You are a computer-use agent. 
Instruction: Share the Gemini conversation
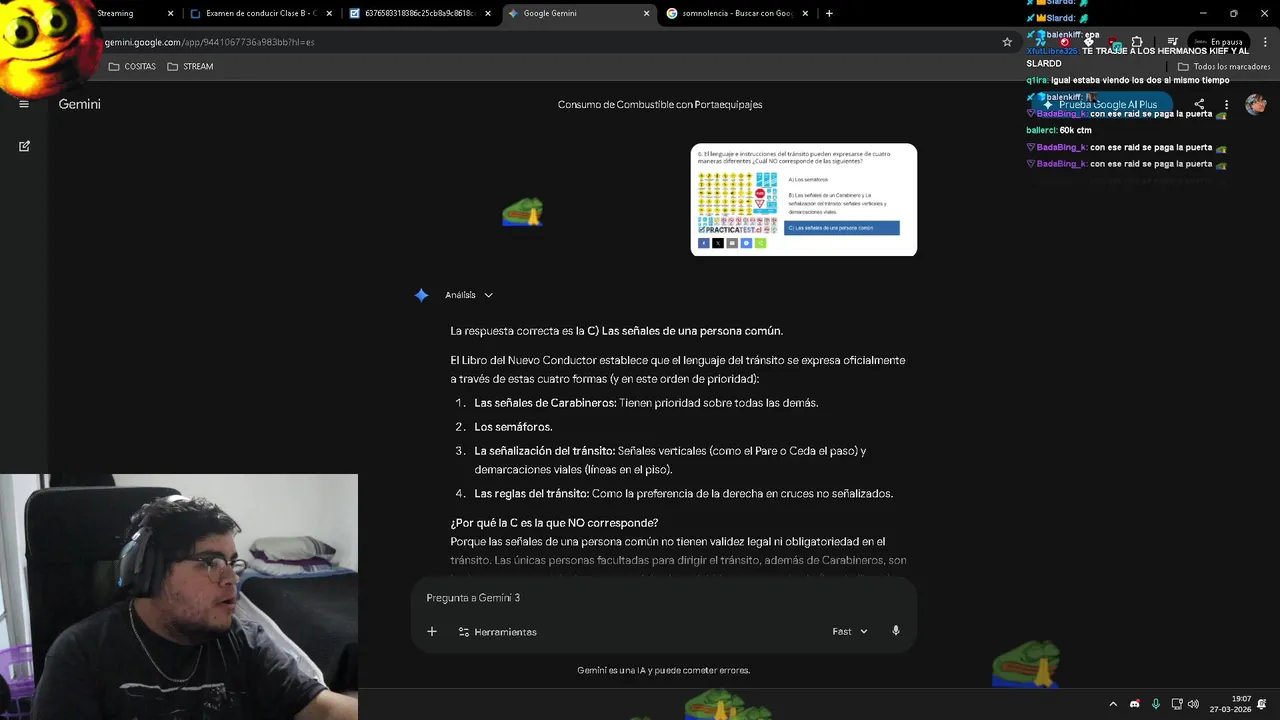coord(1199,104)
